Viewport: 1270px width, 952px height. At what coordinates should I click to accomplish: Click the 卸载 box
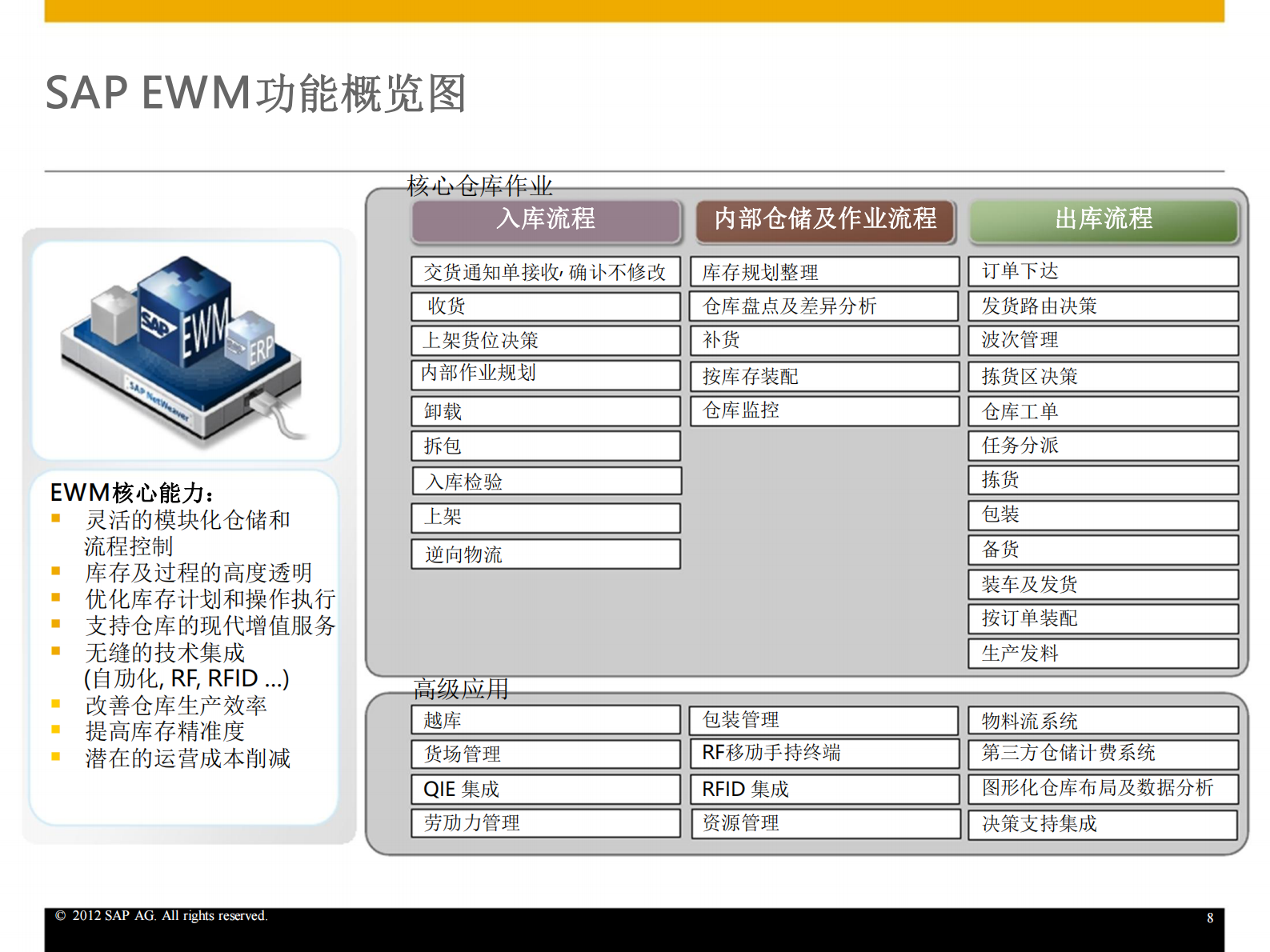pyautogui.click(x=546, y=411)
